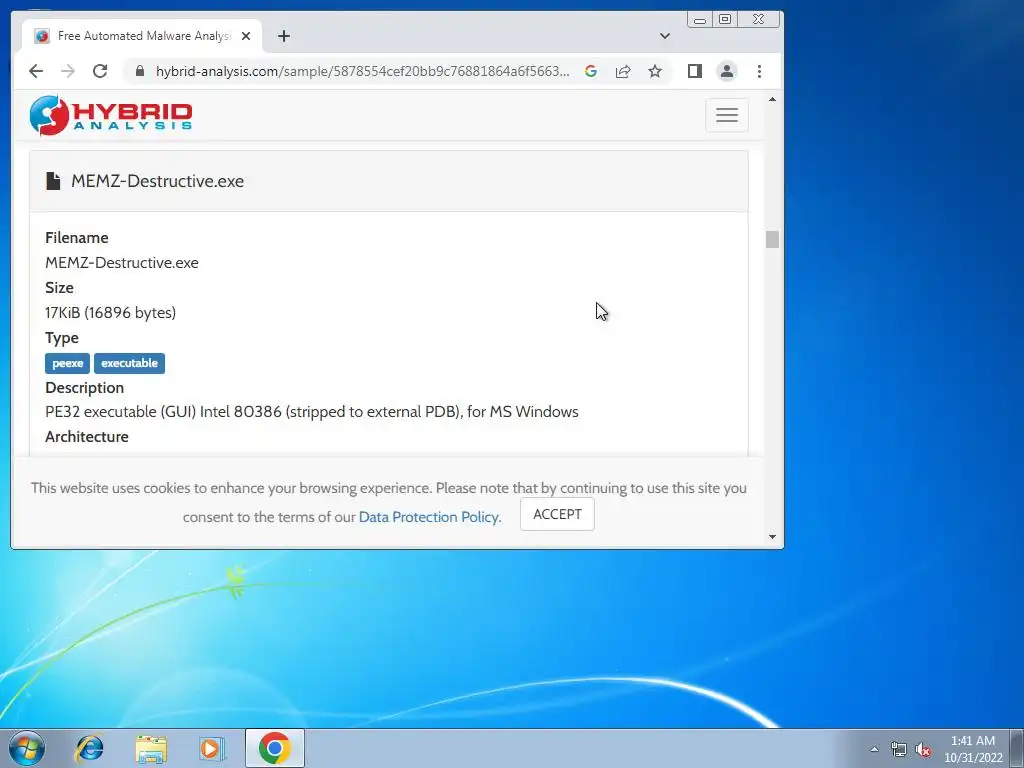Open the Data Protection Policy link
The image size is (1024, 768).
coord(430,517)
